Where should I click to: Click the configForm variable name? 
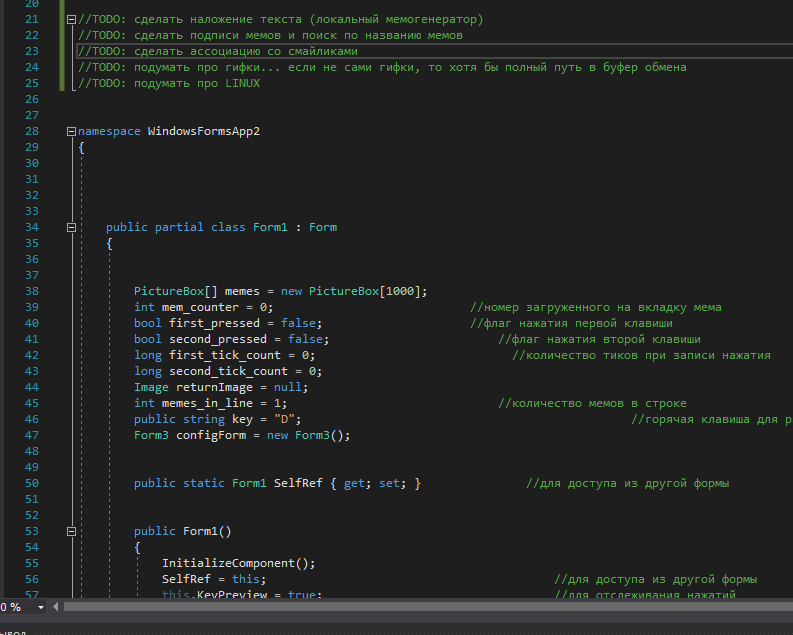(210, 435)
